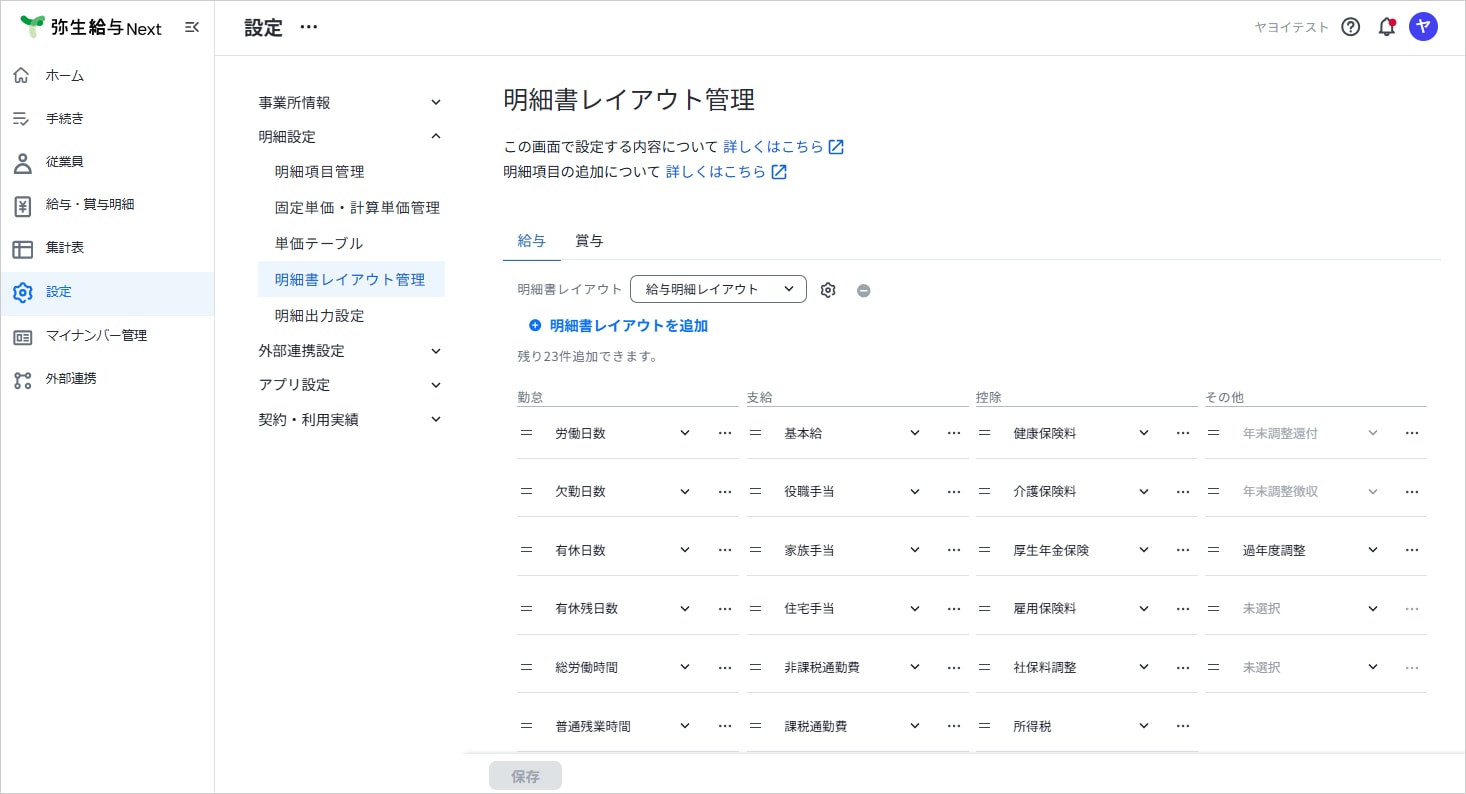
Task: Collapse the sidebar with the hamburger icon
Action: point(192,28)
